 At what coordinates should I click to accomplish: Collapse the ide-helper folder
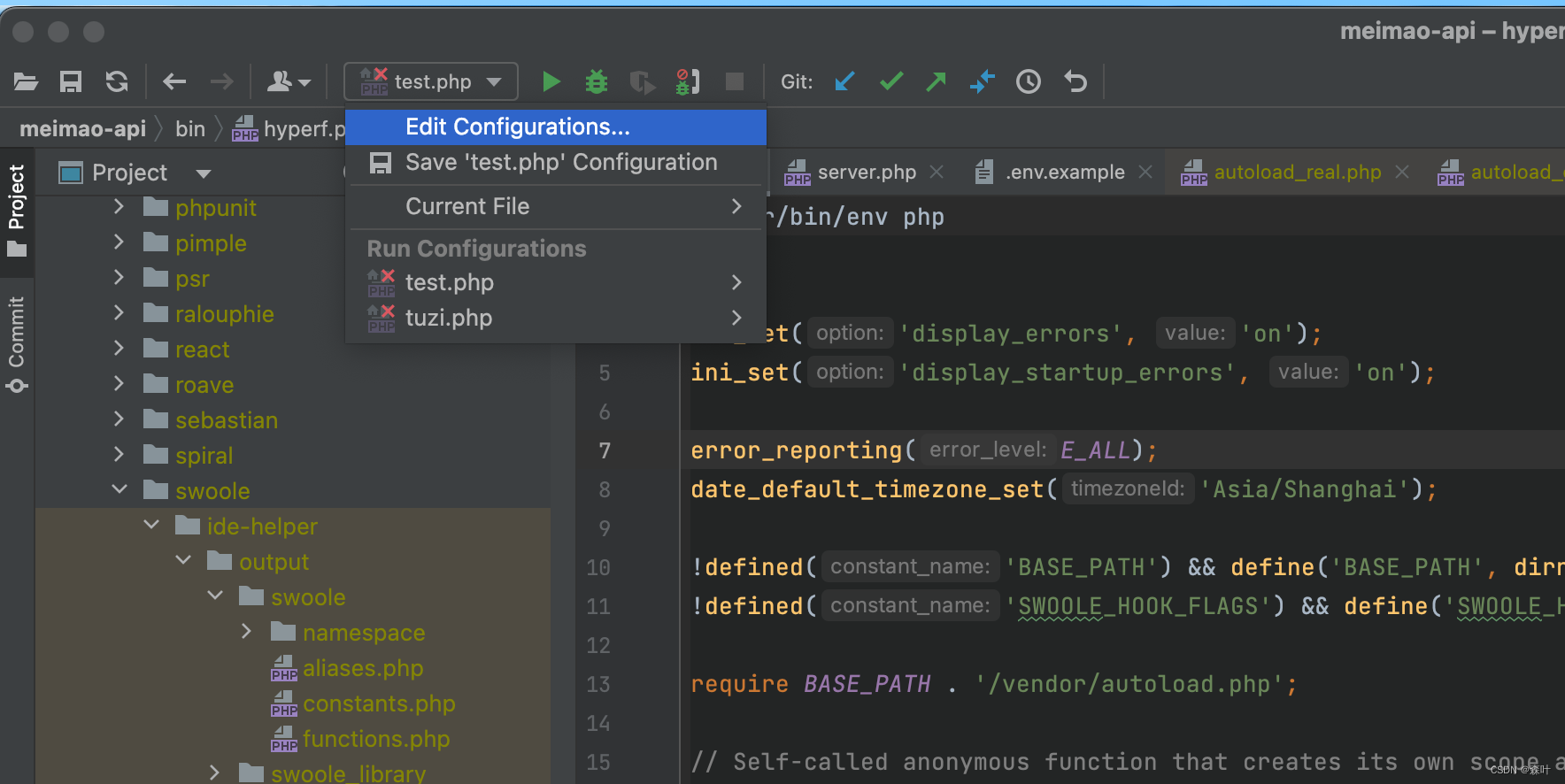pyautogui.click(x=151, y=525)
